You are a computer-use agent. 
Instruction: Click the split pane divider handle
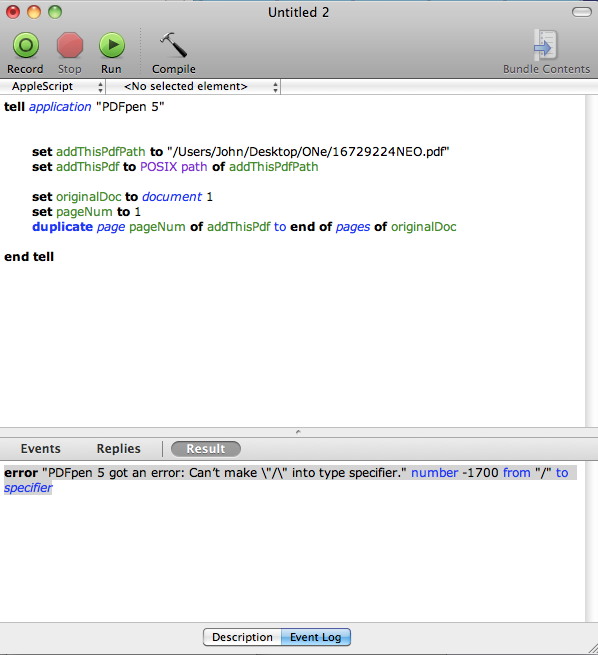298,432
